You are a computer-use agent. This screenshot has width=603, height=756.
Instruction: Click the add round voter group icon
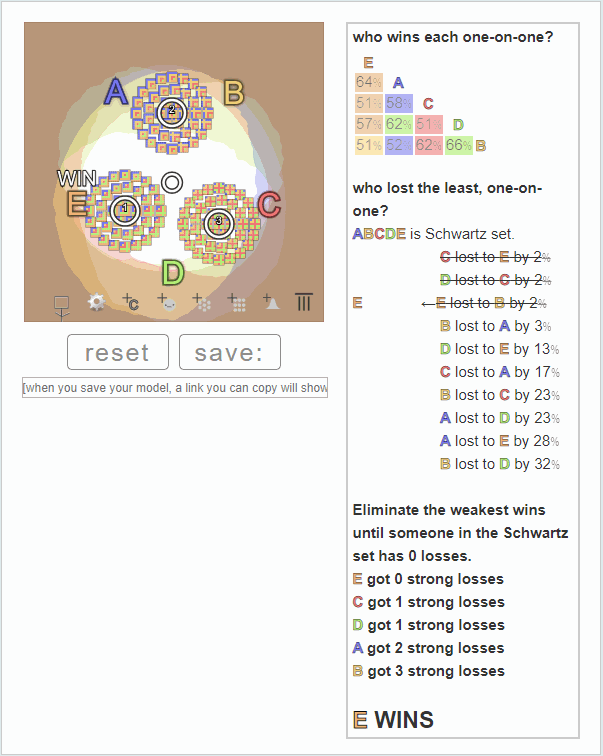(x=201, y=302)
